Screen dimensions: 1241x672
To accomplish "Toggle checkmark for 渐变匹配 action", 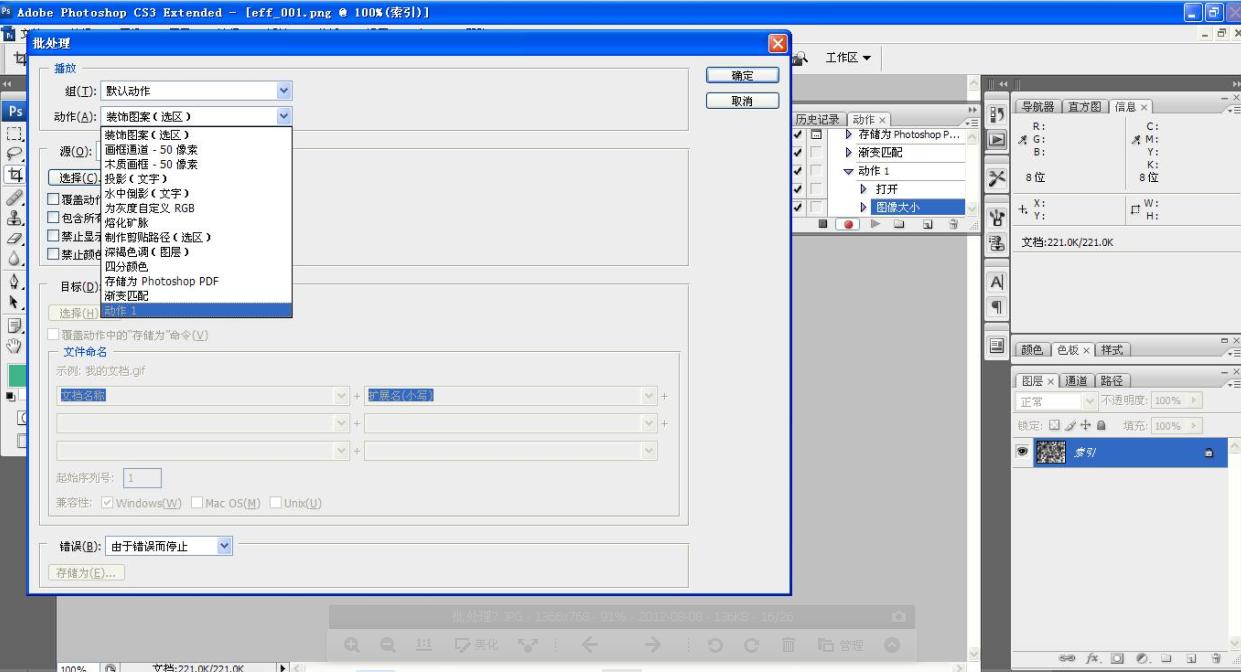I will click(798, 152).
